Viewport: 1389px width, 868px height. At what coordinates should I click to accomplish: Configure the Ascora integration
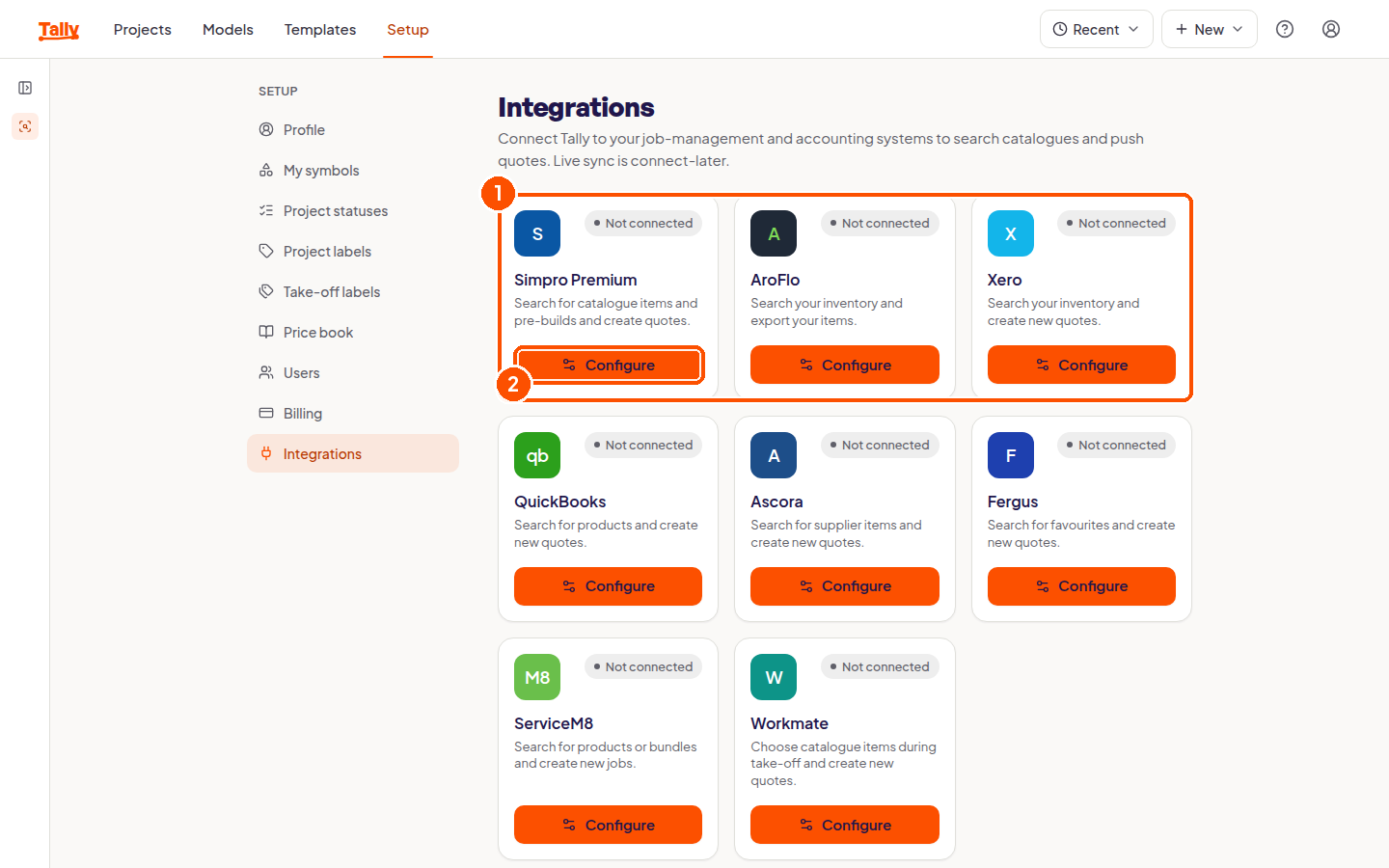point(845,586)
